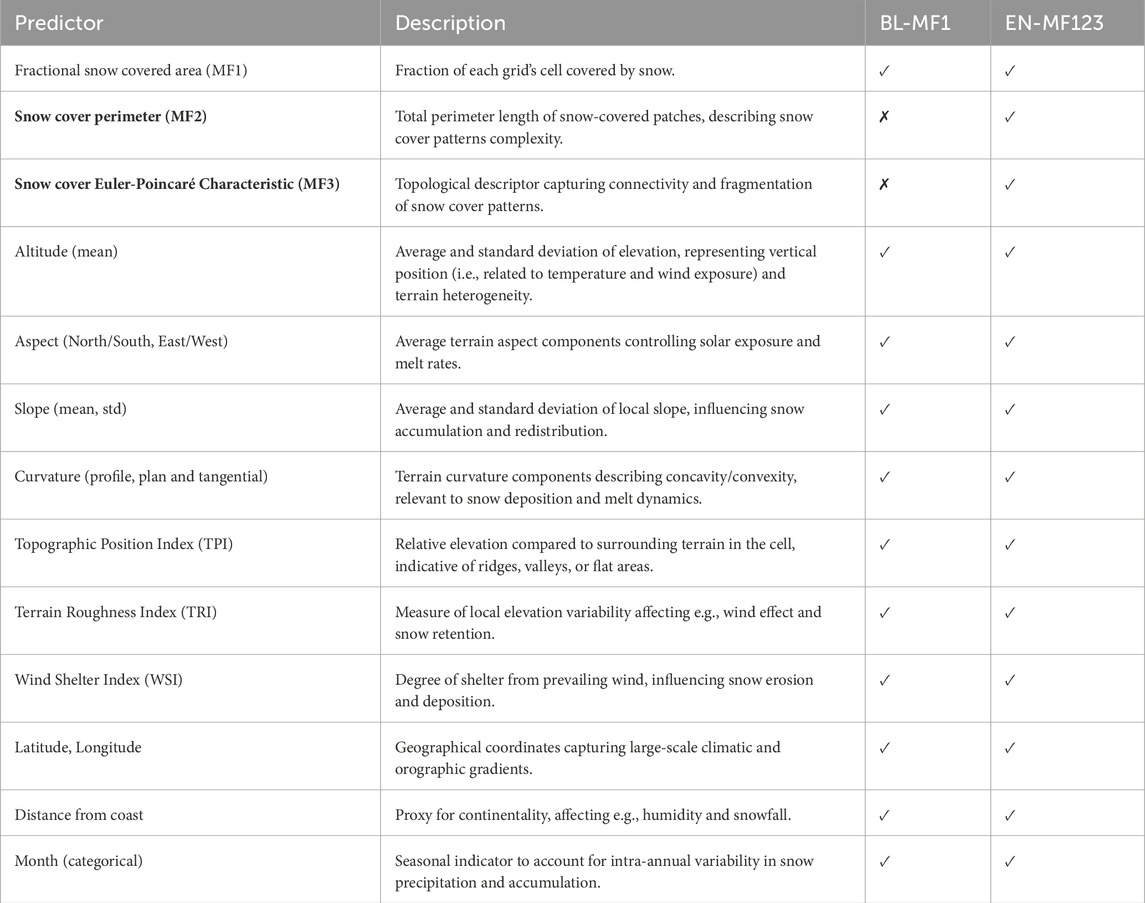This screenshot has width=1145, height=903.
Task: Click the EN-MF123 checkmark for Fractional snow covered area
Action: (1010, 72)
